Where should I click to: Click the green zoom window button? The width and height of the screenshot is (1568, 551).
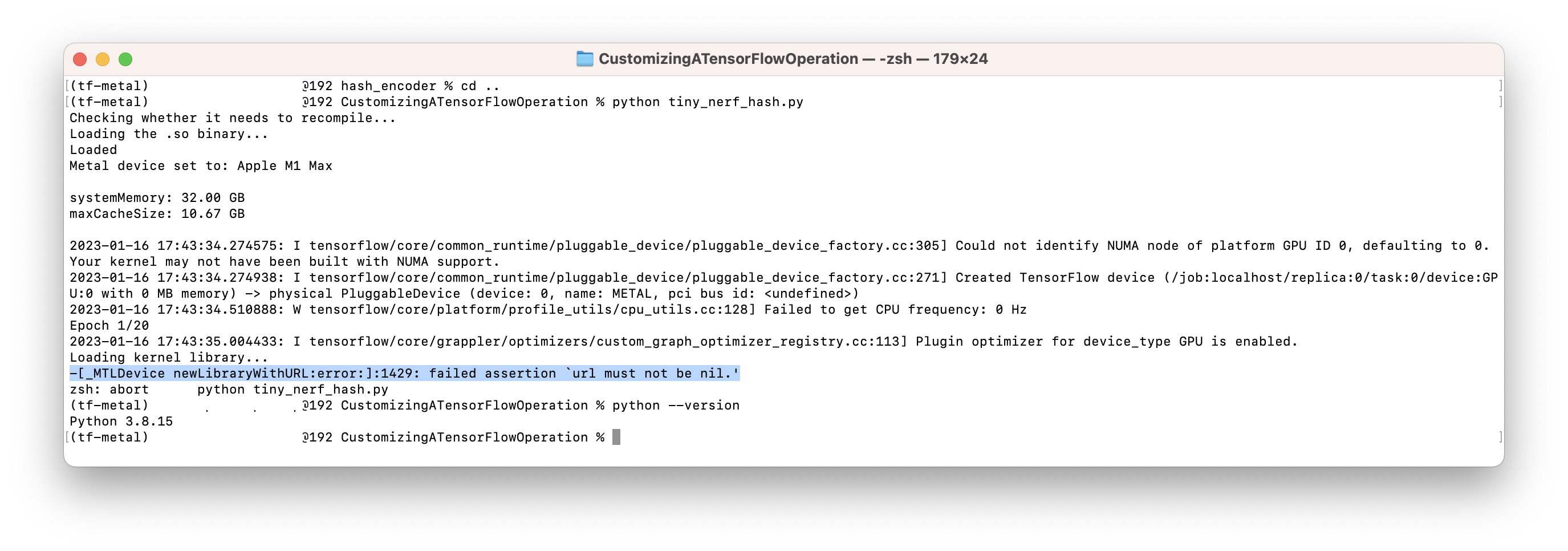click(x=125, y=59)
